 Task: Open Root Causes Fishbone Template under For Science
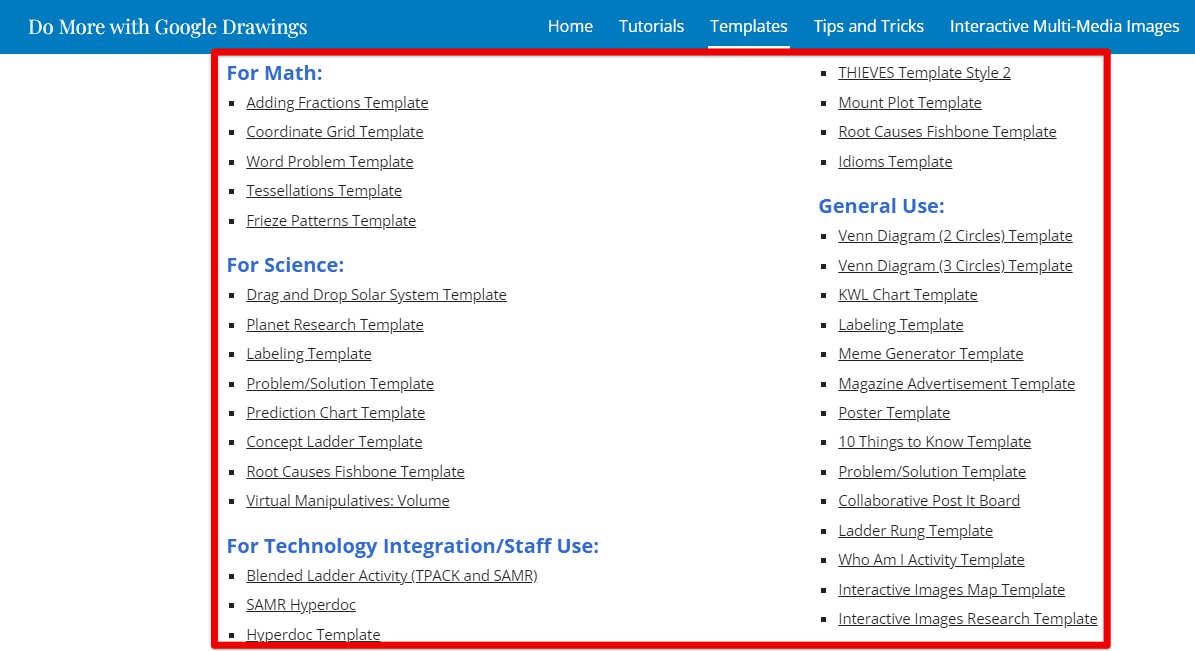(x=355, y=471)
